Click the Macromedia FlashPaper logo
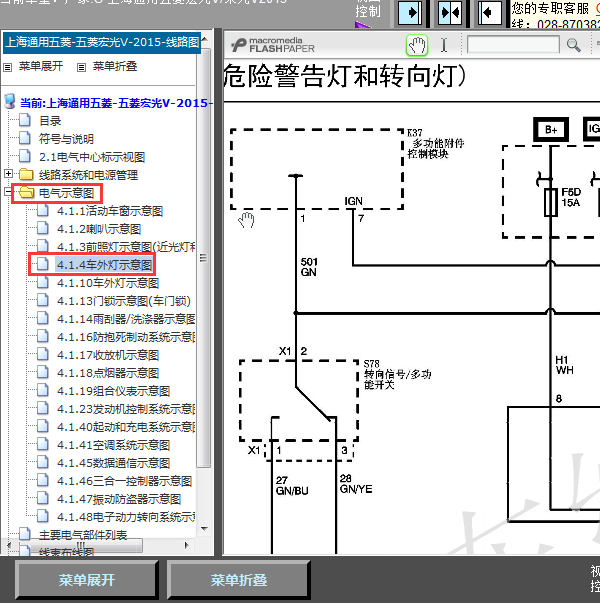This screenshot has height=603, width=600. click(273, 45)
